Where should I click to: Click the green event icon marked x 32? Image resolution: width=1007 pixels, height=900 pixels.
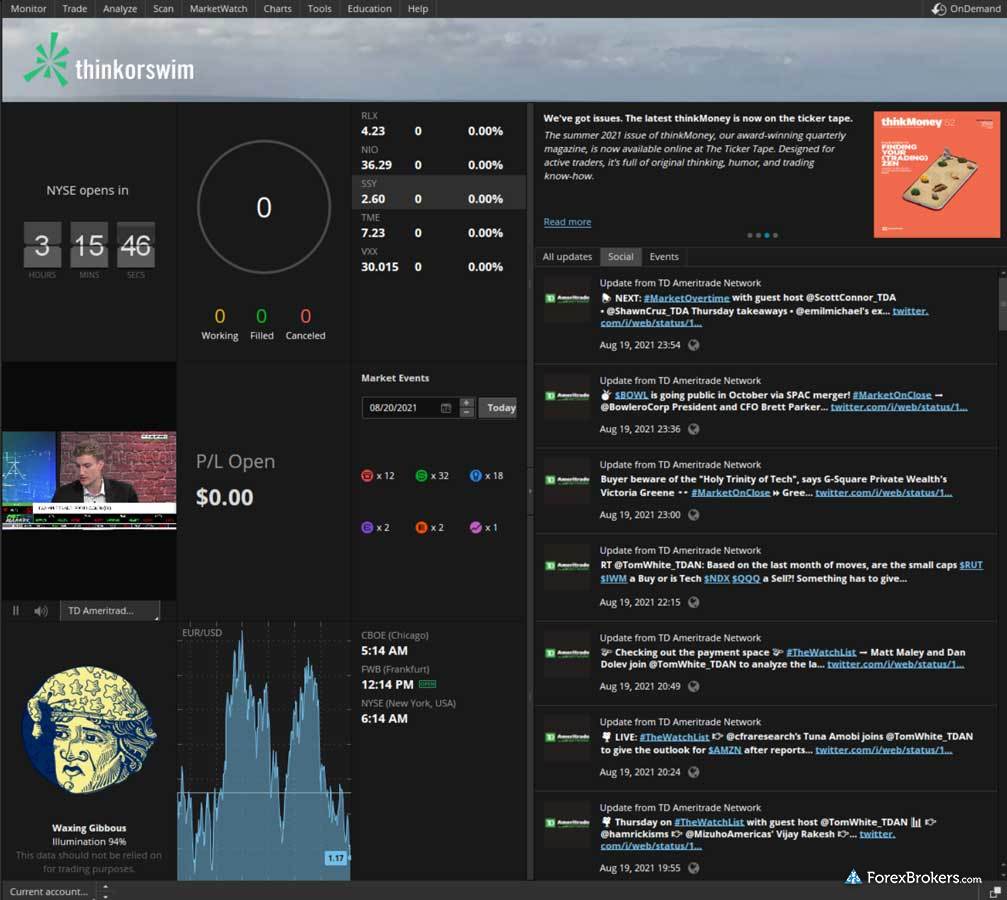point(421,475)
